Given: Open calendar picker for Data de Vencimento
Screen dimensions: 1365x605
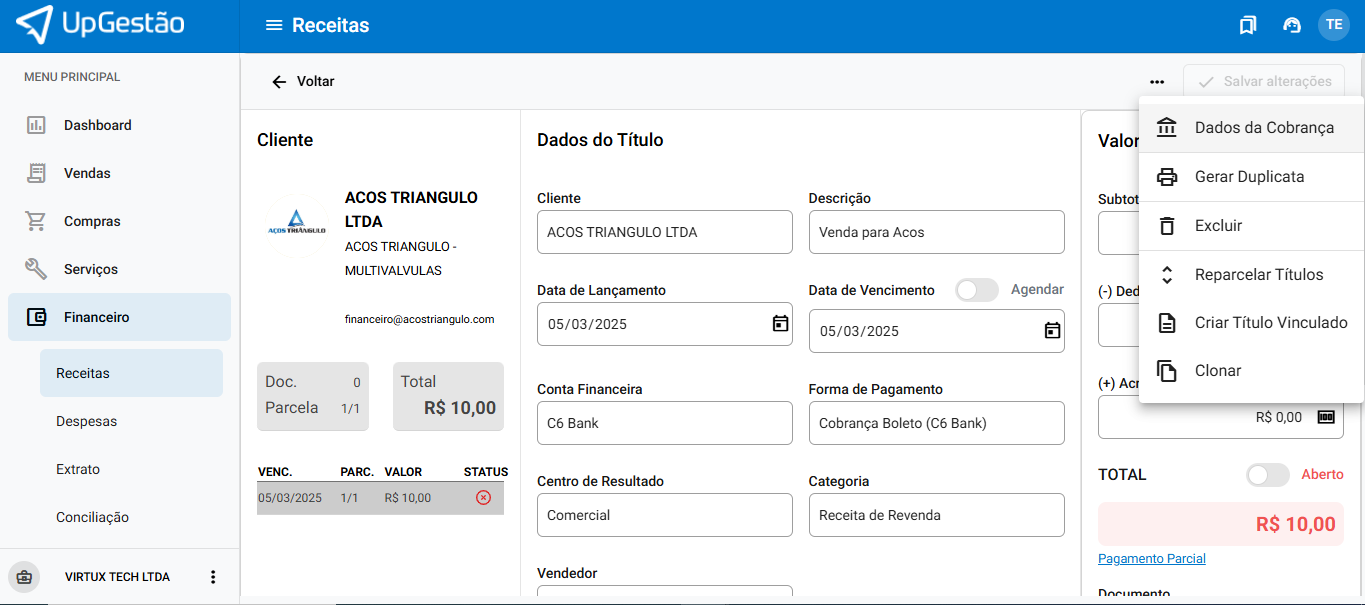Looking at the screenshot, I should tap(1052, 330).
